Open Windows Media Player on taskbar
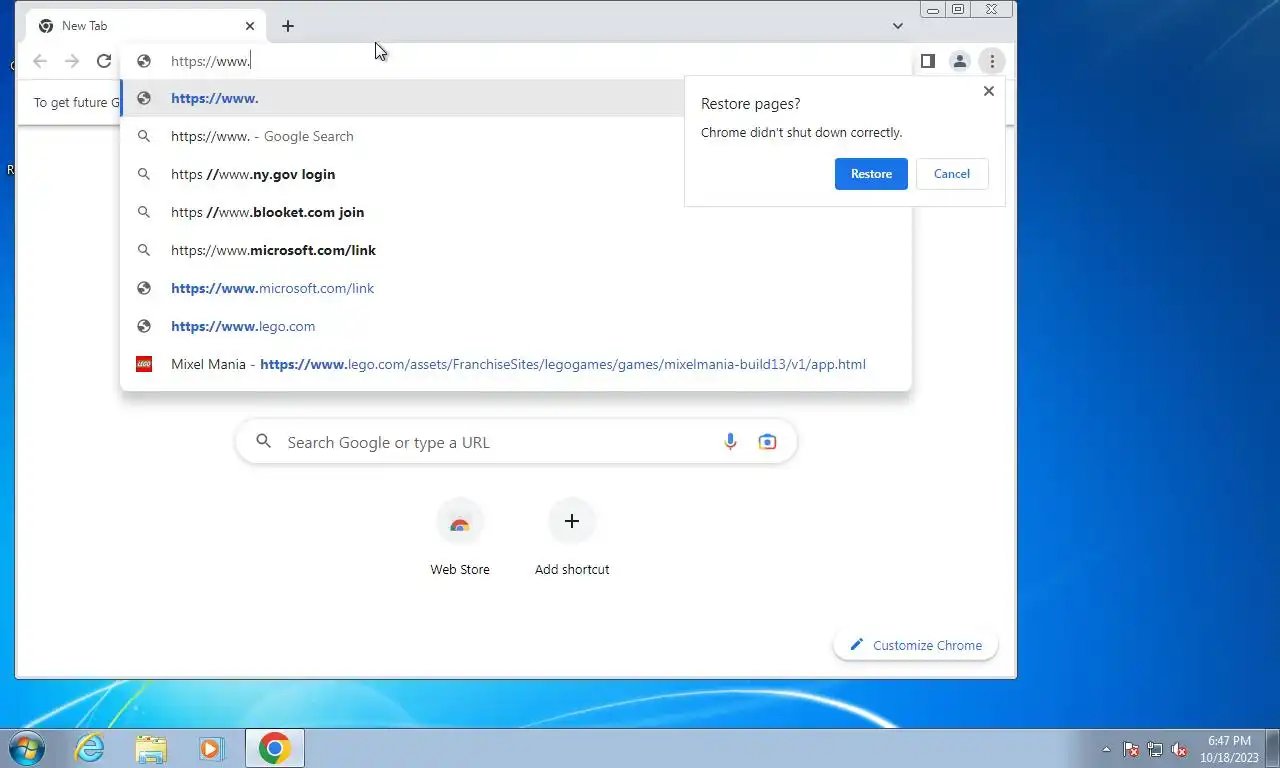This screenshot has width=1280, height=768. click(211, 748)
